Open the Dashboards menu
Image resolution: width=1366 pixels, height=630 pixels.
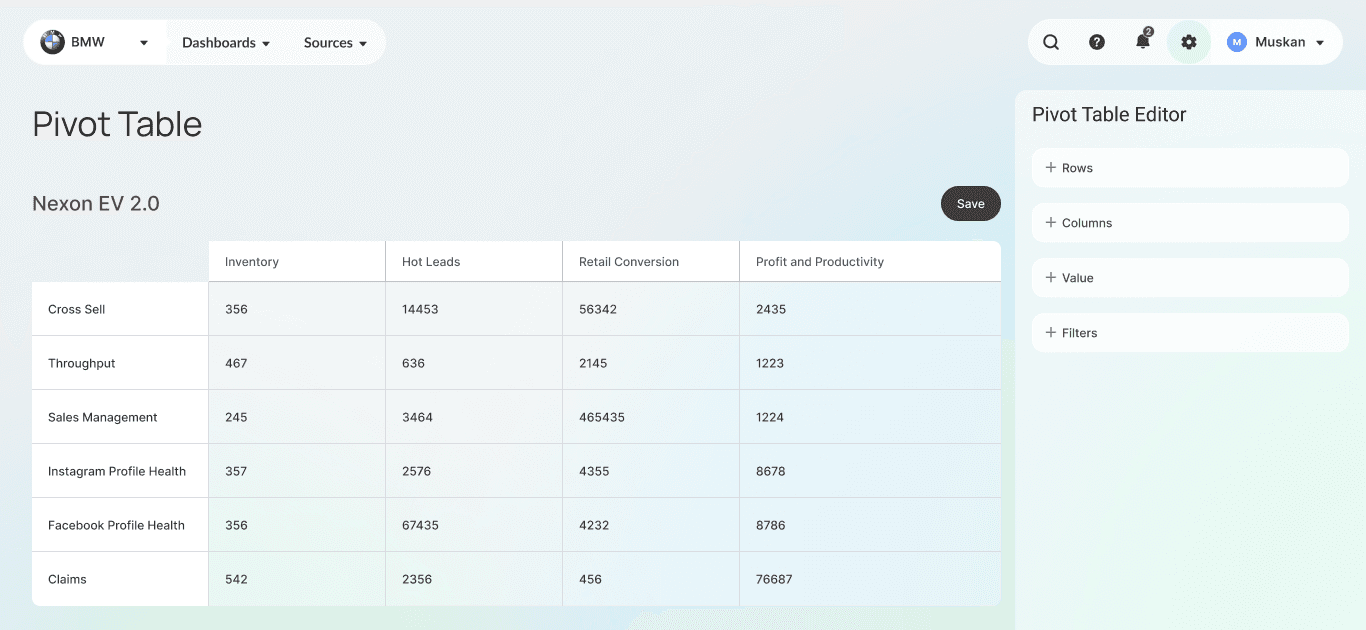pyautogui.click(x=226, y=43)
